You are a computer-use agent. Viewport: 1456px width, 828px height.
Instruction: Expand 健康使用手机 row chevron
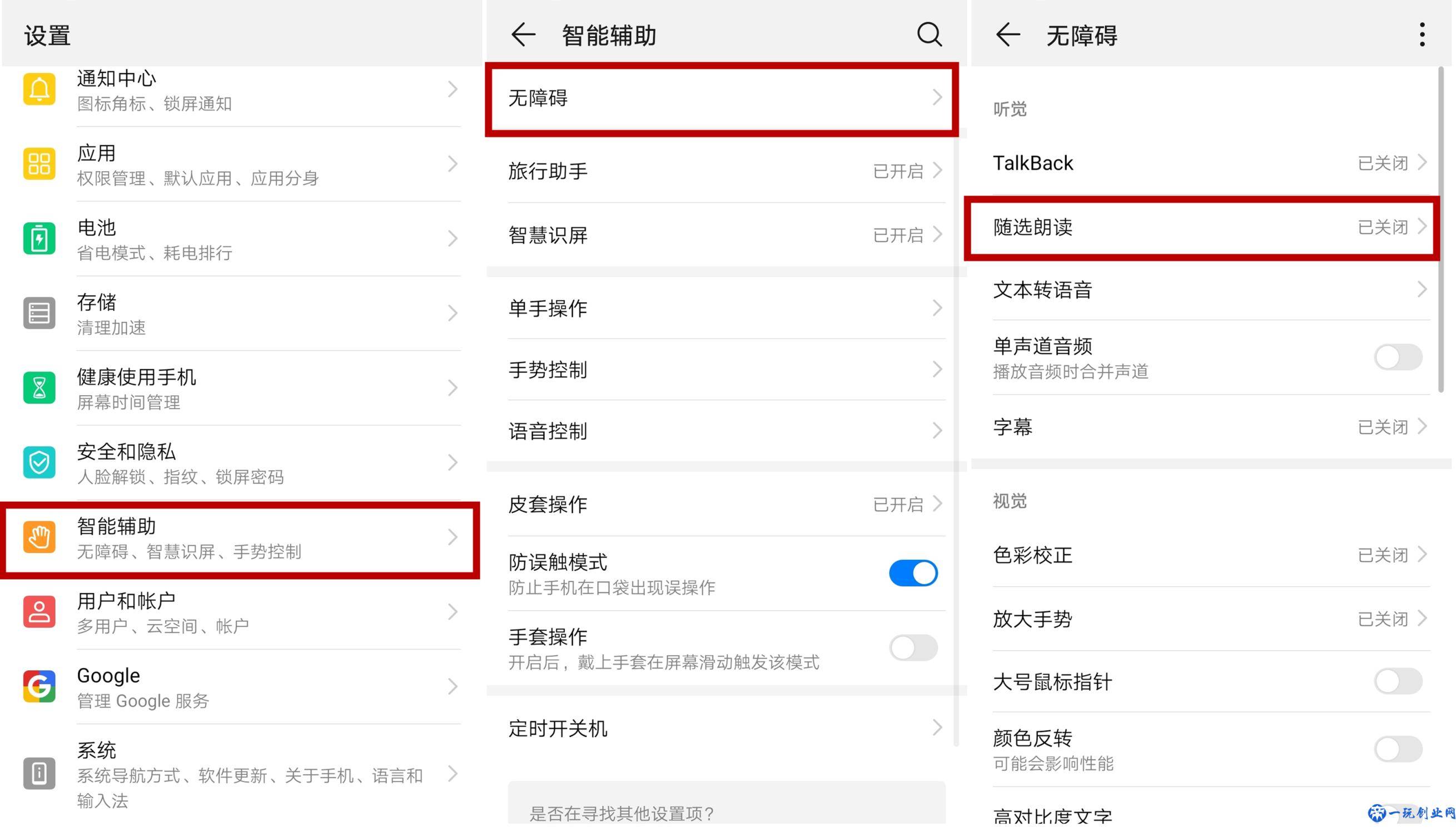tap(453, 388)
